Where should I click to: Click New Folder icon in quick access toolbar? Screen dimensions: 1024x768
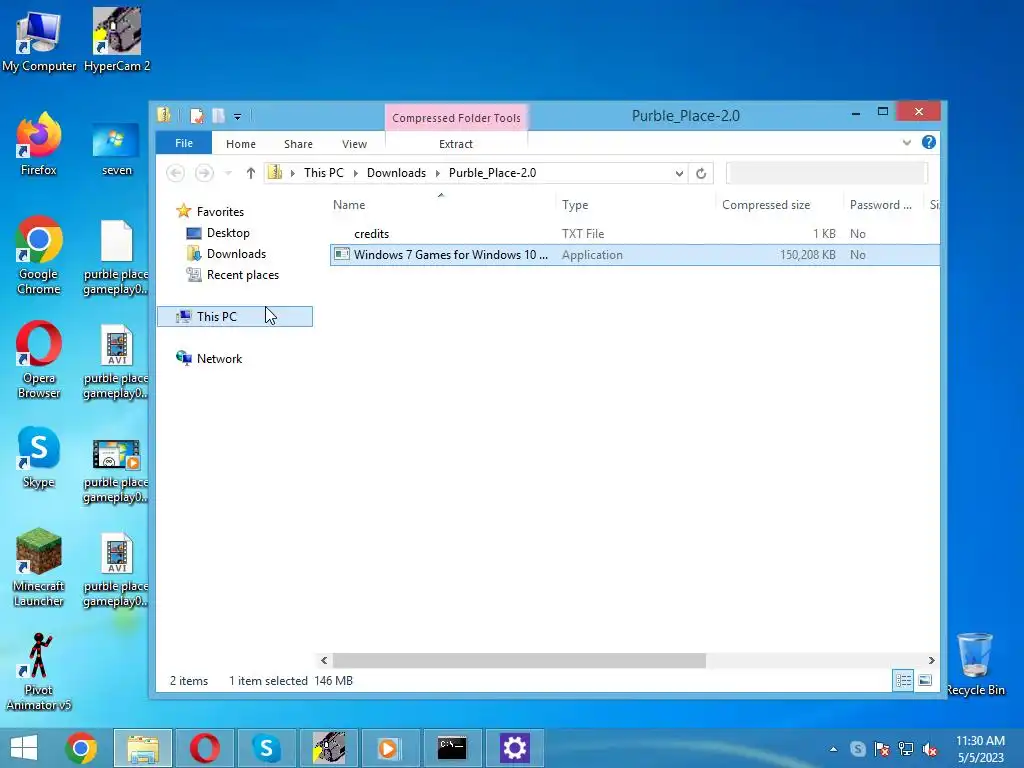pos(218,116)
